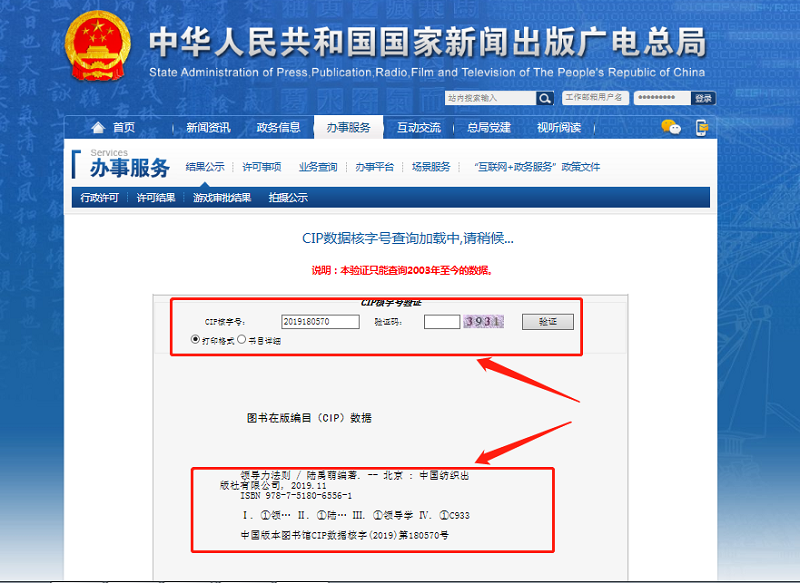800x583 pixels.
Task: Open the 业务查询 sub-navigation link
Action: (318, 167)
